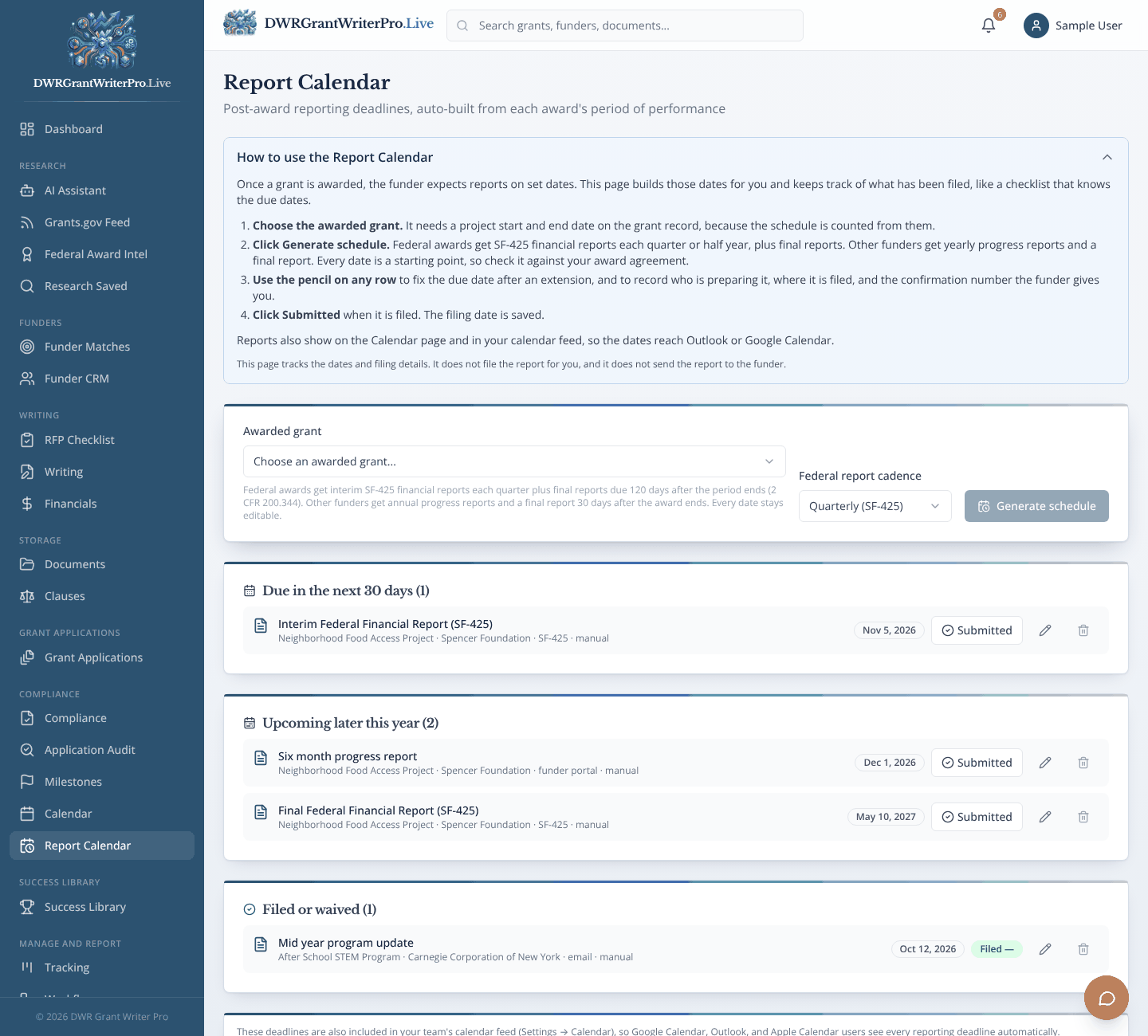The height and width of the screenshot is (1036, 1148).
Task: Click the Generate schedule button
Action: click(1036, 506)
